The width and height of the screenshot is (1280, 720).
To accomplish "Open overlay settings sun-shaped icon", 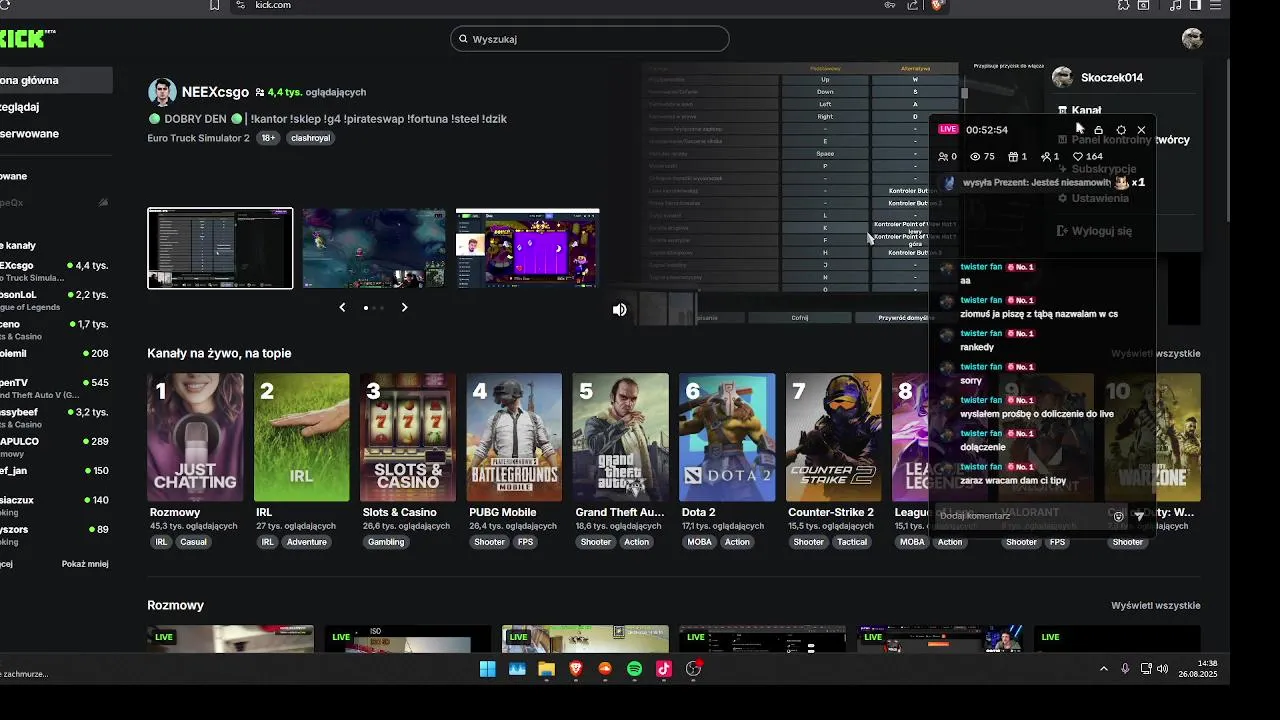I will click(x=1120, y=130).
